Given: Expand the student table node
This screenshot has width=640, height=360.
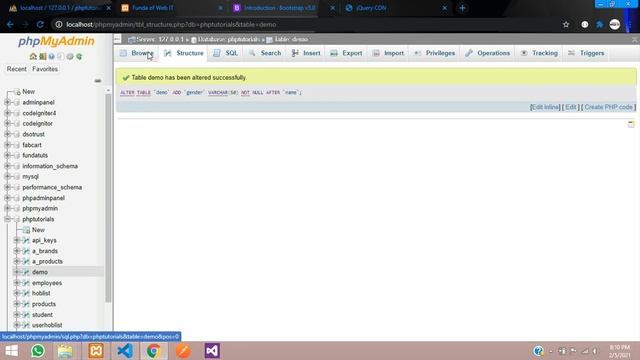Looking at the screenshot, I should coord(17,315).
